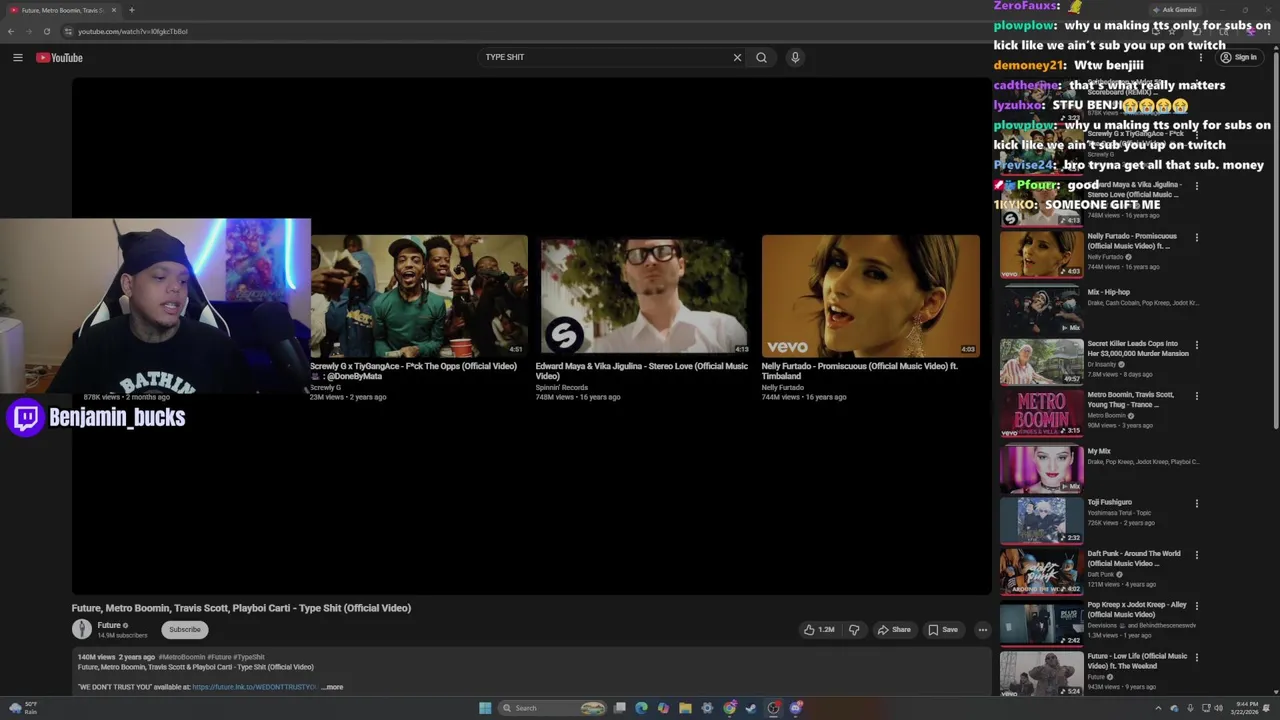The height and width of the screenshot is (720, 1280).
Task: Open Settings gear on taskbar
Action: [x=707, y=708]
